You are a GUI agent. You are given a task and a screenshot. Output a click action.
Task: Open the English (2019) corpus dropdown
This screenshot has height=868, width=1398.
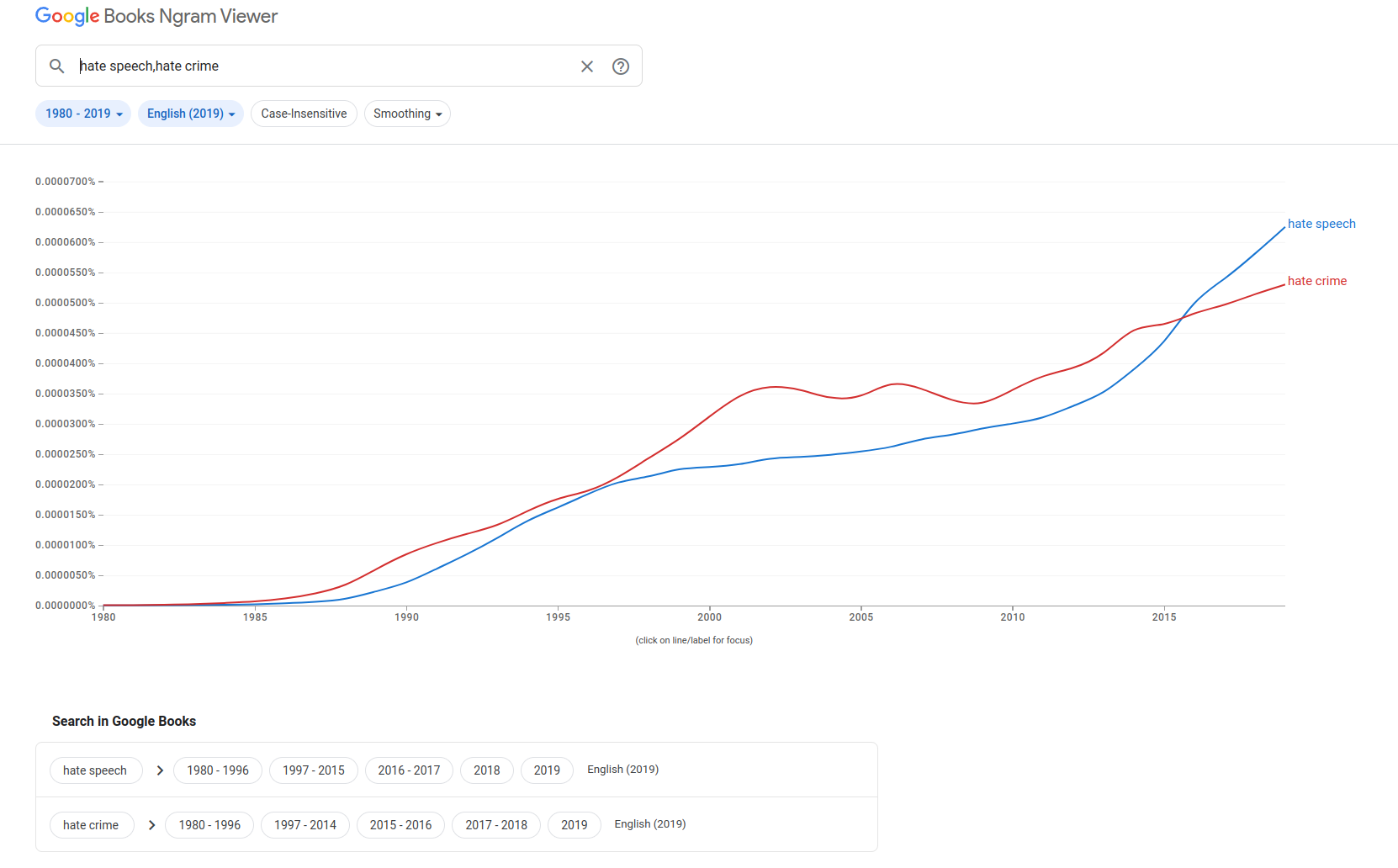(191, 114)
